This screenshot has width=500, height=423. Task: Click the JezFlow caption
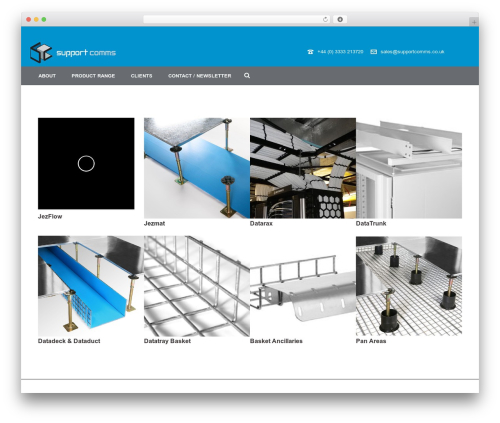pyautogui.click(x=50, y=217)
